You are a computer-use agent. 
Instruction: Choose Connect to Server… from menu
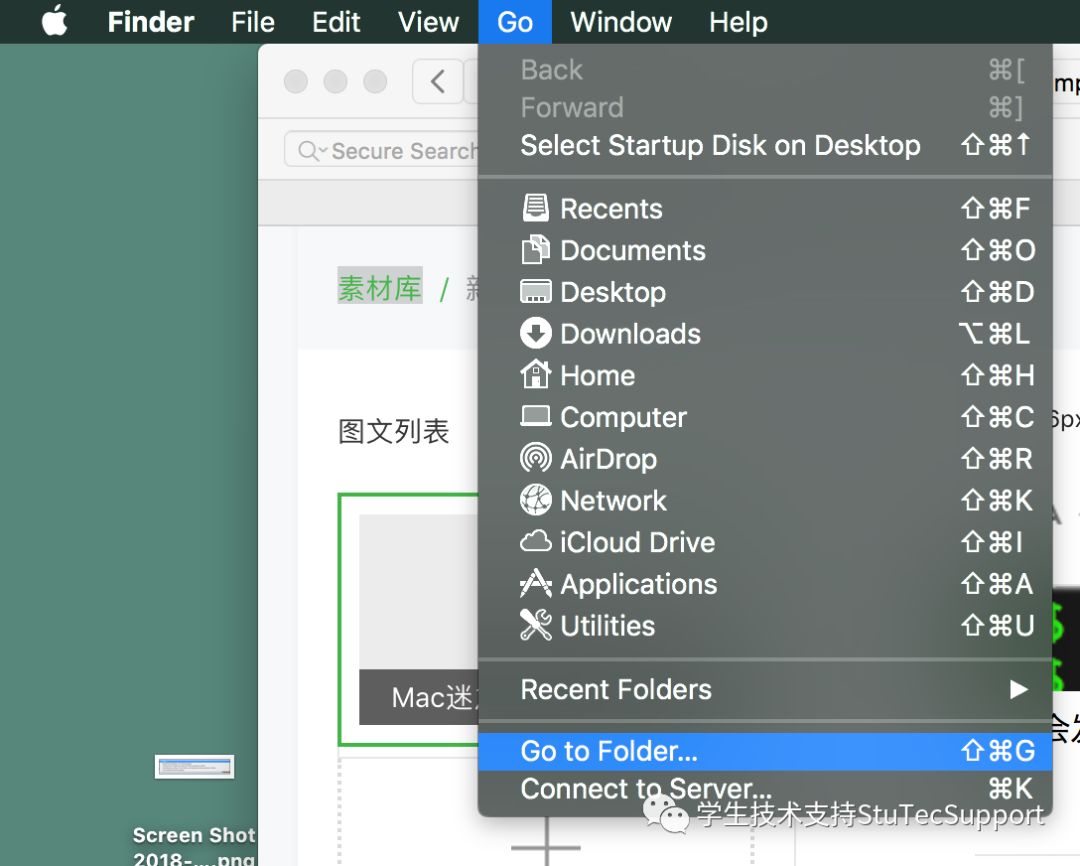pyautogui.click(x=645, y=789)
